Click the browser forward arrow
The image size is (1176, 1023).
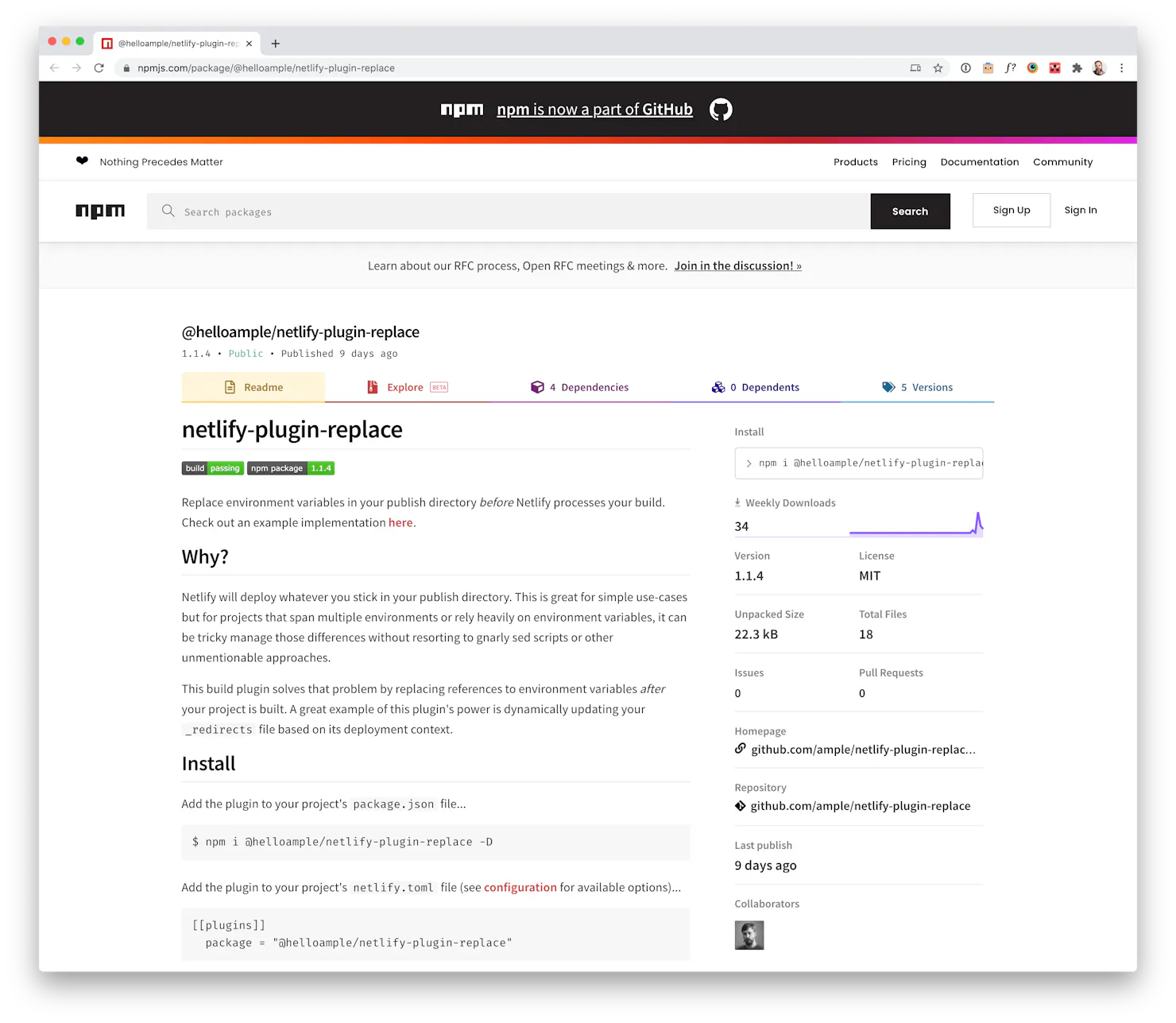(x=76, y=68)
